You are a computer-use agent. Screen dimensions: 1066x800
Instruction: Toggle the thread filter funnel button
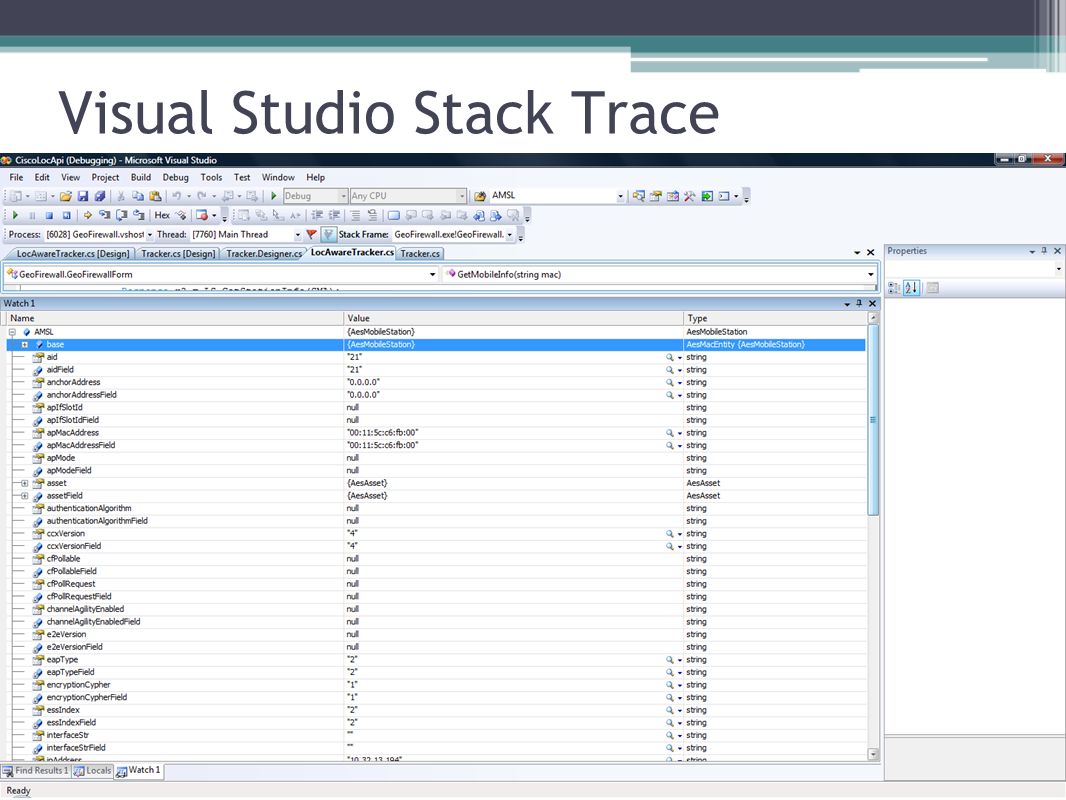[x=328, y=234]
